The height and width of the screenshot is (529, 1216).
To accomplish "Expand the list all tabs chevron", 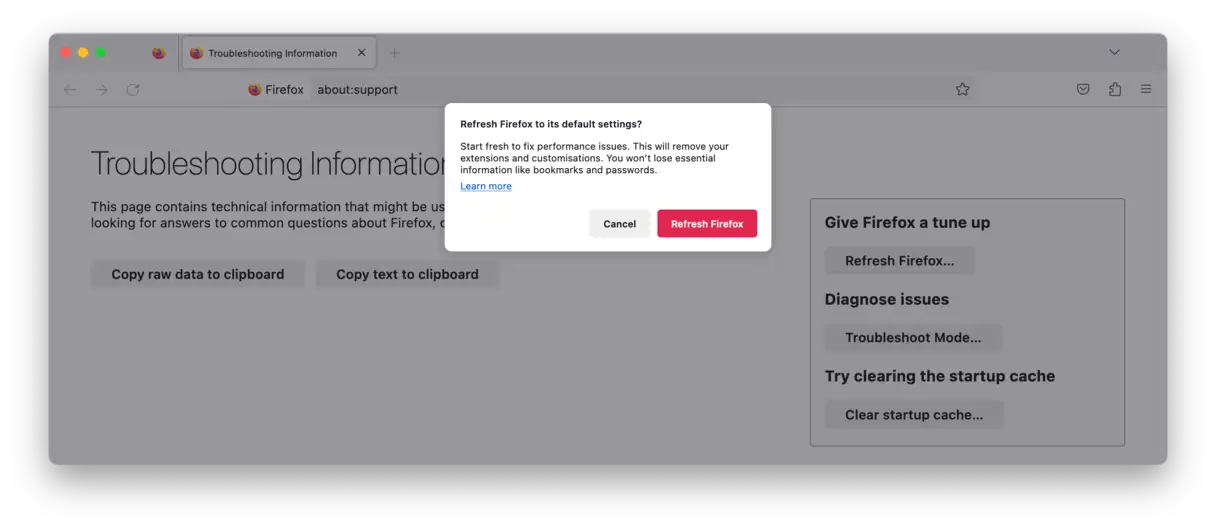I will [x=1114, y=52].
